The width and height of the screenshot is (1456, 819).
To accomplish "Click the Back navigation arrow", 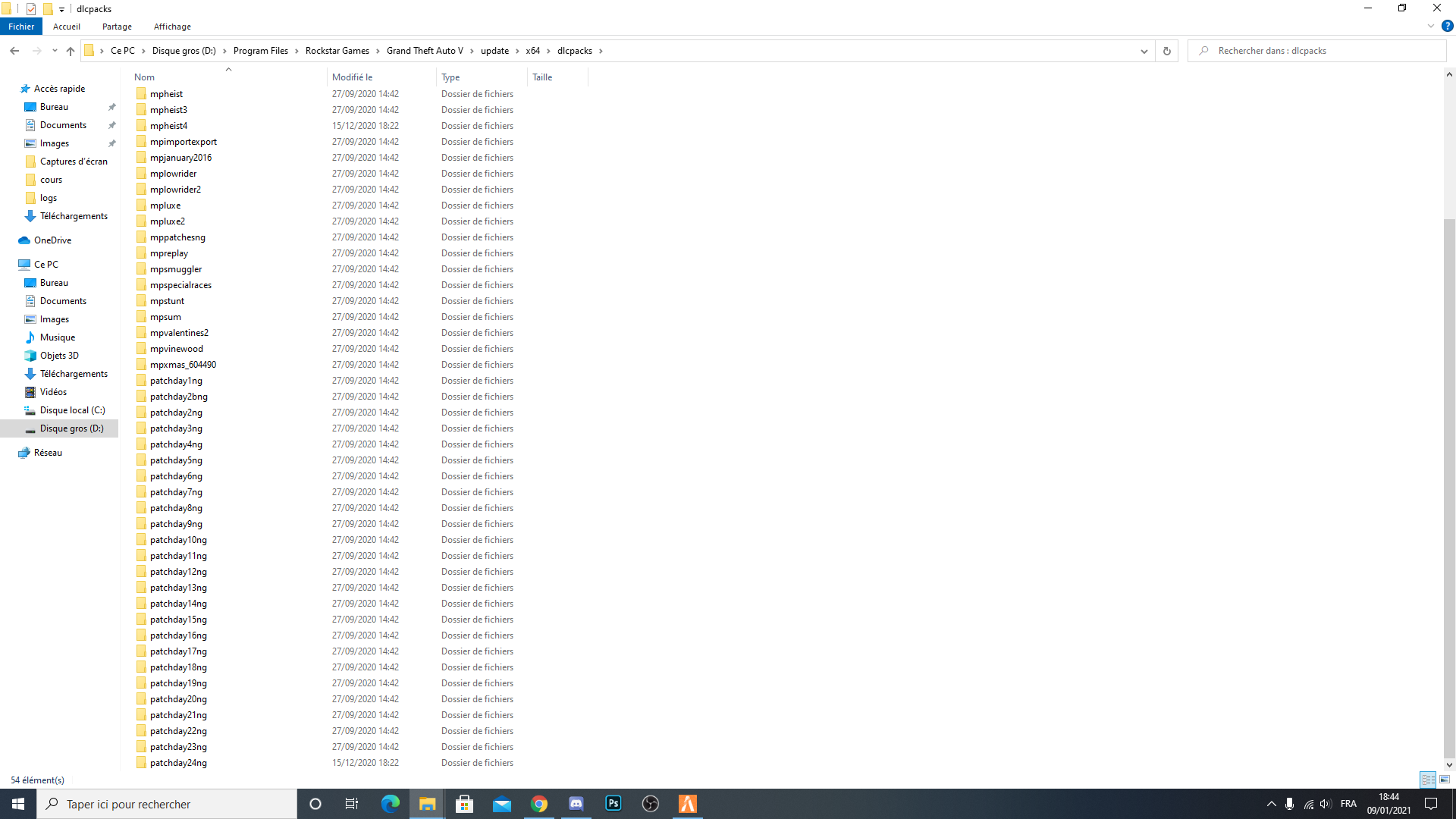I will pos(14,51).
